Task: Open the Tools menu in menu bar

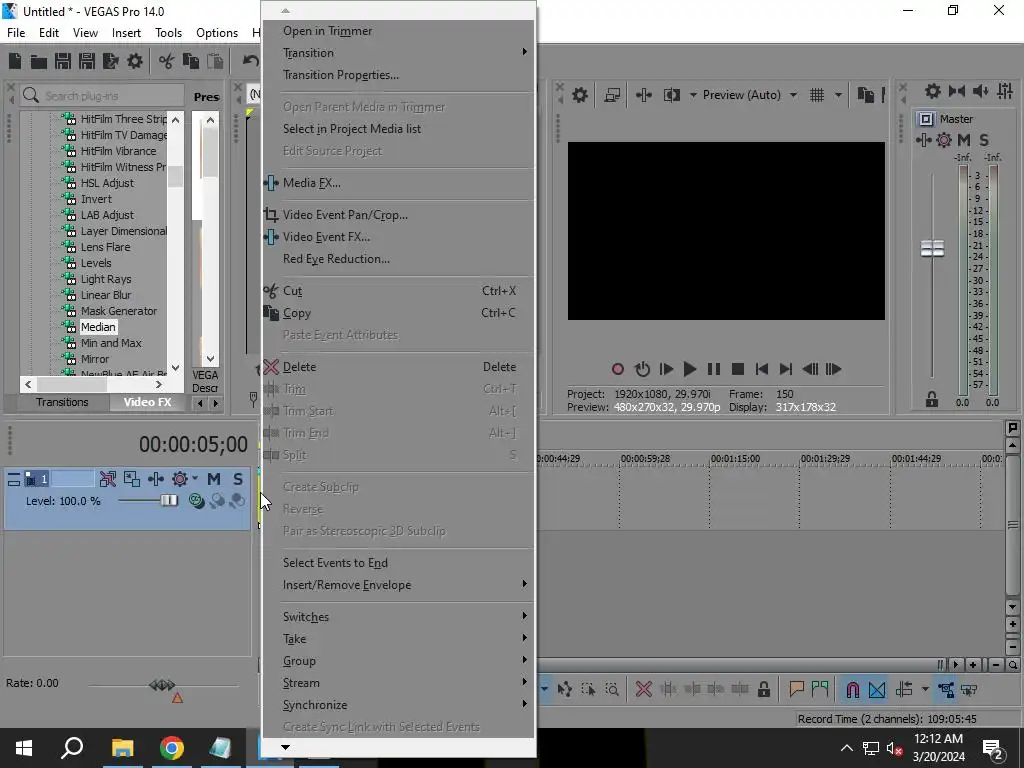Action: click(x=168, y=33)
